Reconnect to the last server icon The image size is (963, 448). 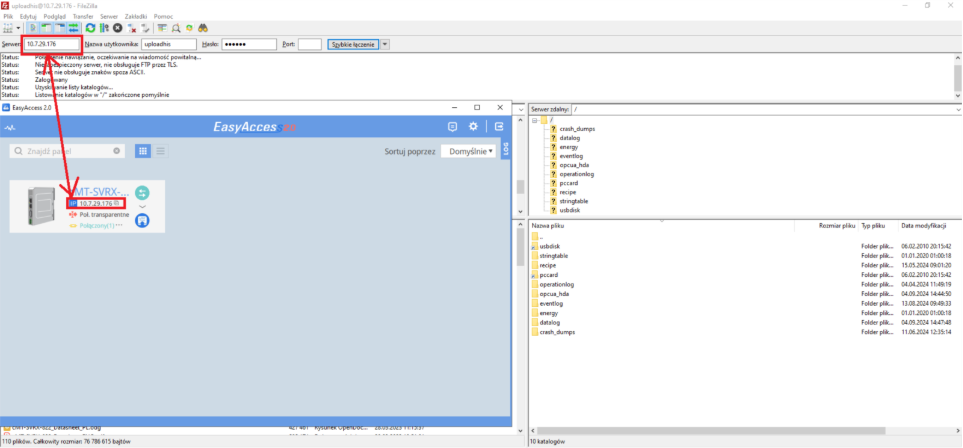click(x=145, y=28)
